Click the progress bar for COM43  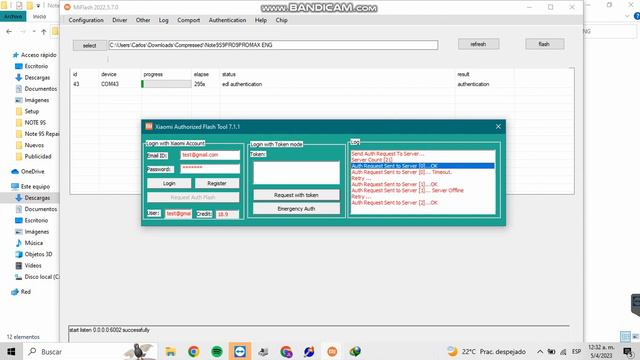click(166, 84)
